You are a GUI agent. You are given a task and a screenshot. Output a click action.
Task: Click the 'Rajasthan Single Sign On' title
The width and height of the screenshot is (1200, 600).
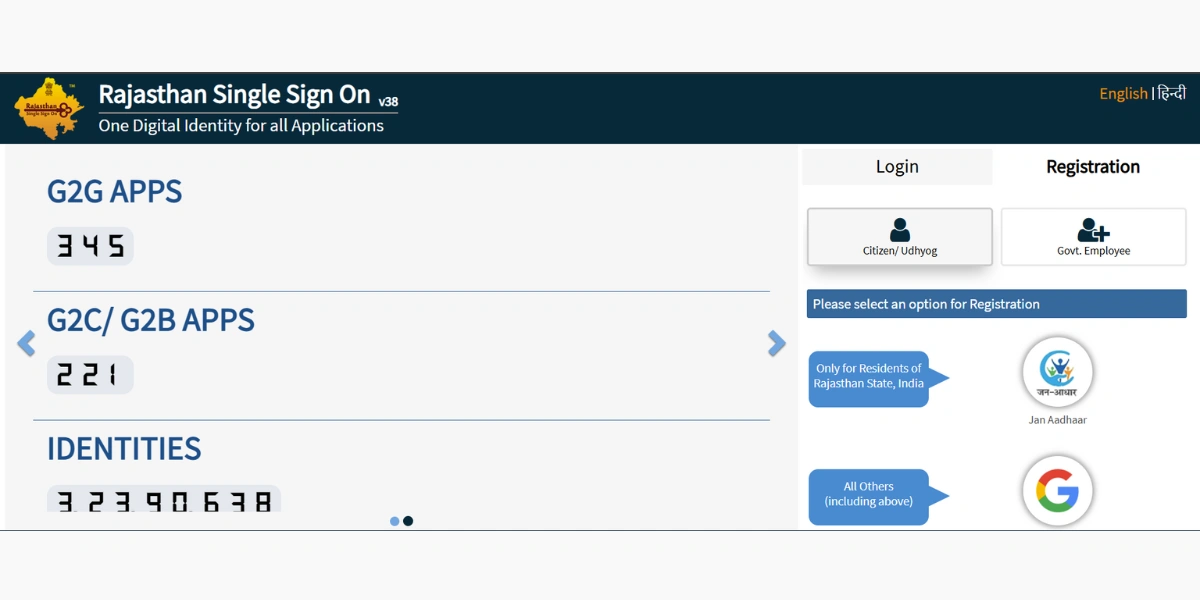point(235,94)
